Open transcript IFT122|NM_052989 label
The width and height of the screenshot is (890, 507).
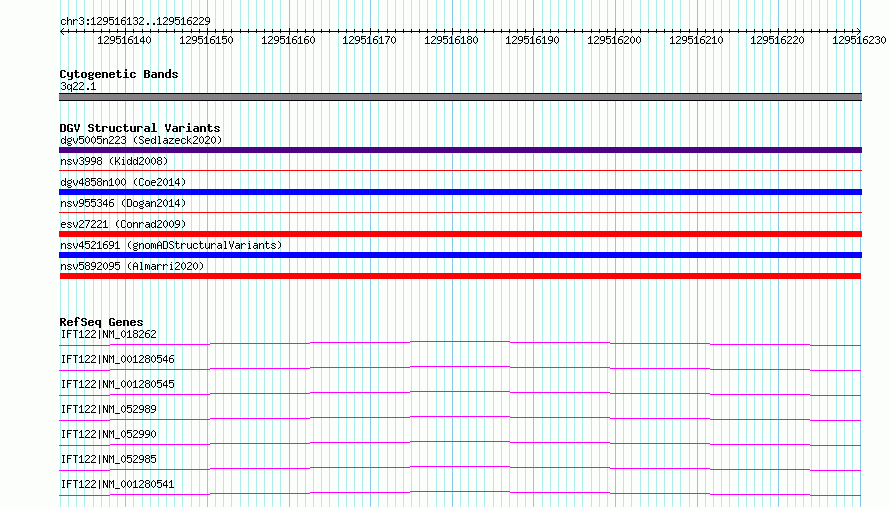tap(108, 409)
